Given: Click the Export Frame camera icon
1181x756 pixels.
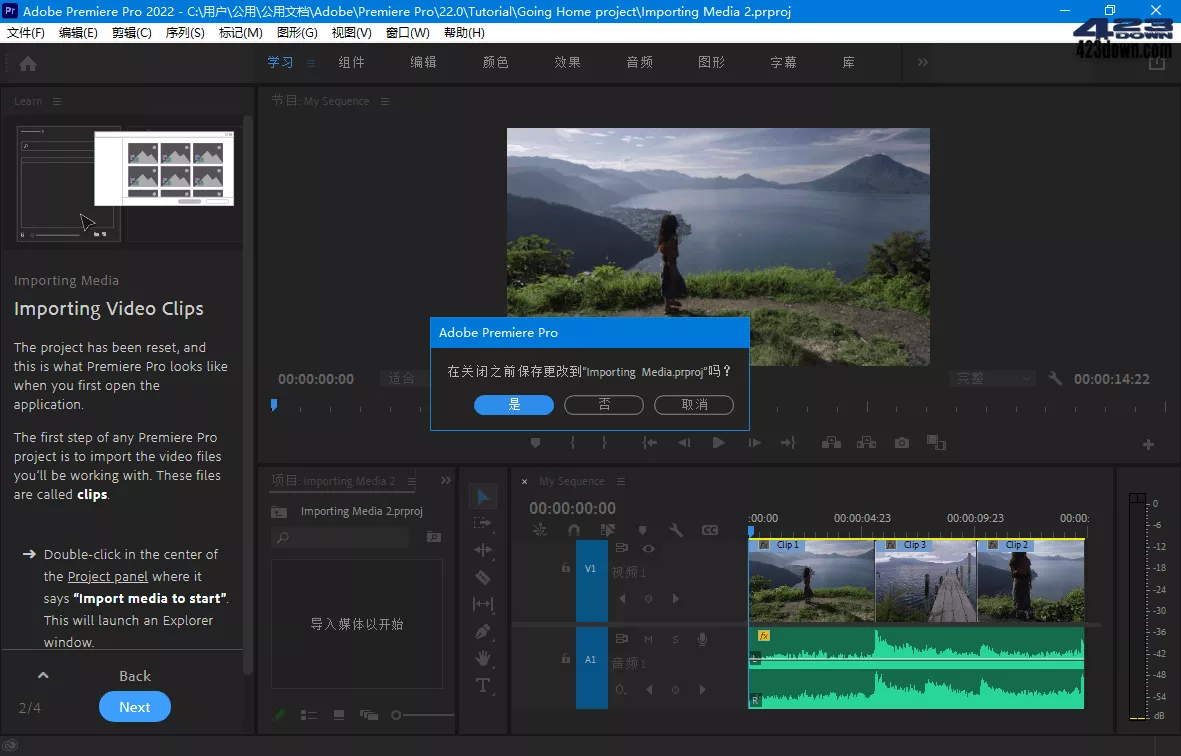Looking at the screenshot, I should click(900, 442).
